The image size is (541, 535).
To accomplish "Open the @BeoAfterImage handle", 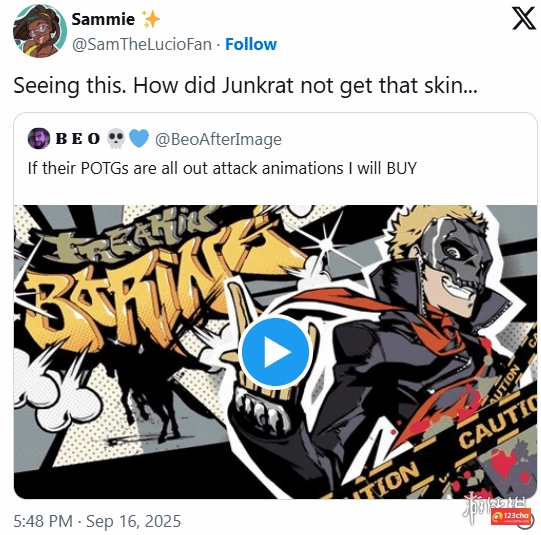I will point(218,139).
